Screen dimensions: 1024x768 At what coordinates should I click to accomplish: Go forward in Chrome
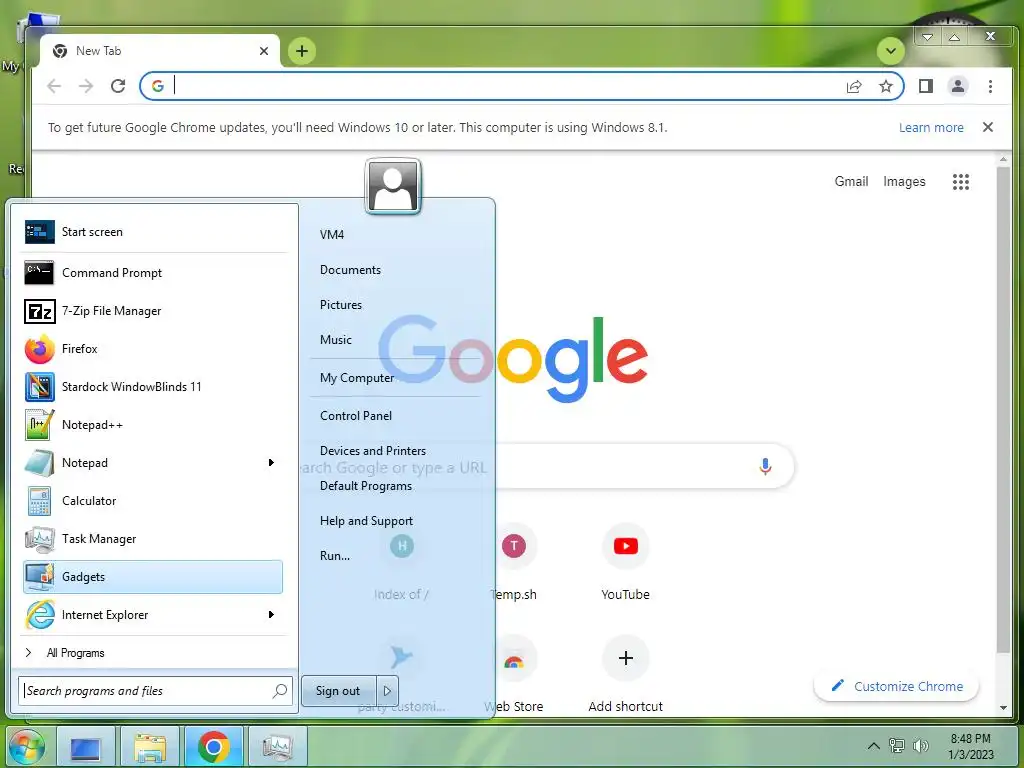coord(86,86)
